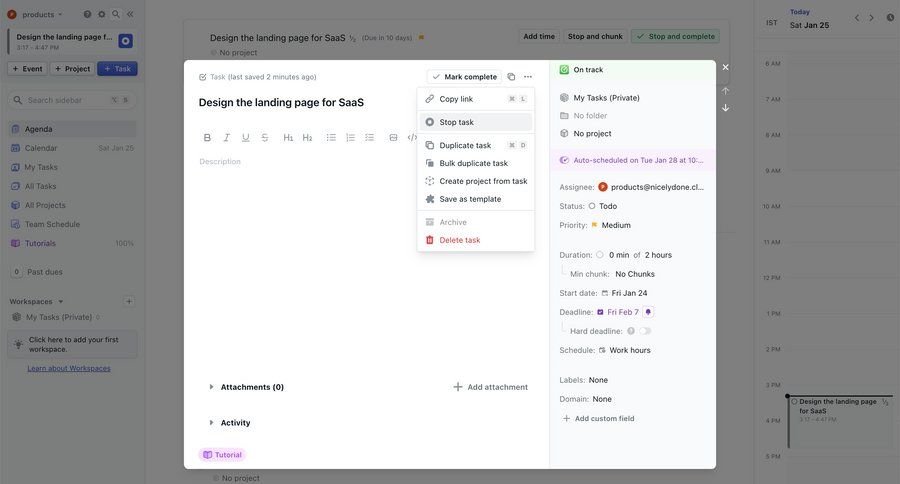Click the Search sidebar field
Screen dimensions: 900x484
(x=72, y=100)
